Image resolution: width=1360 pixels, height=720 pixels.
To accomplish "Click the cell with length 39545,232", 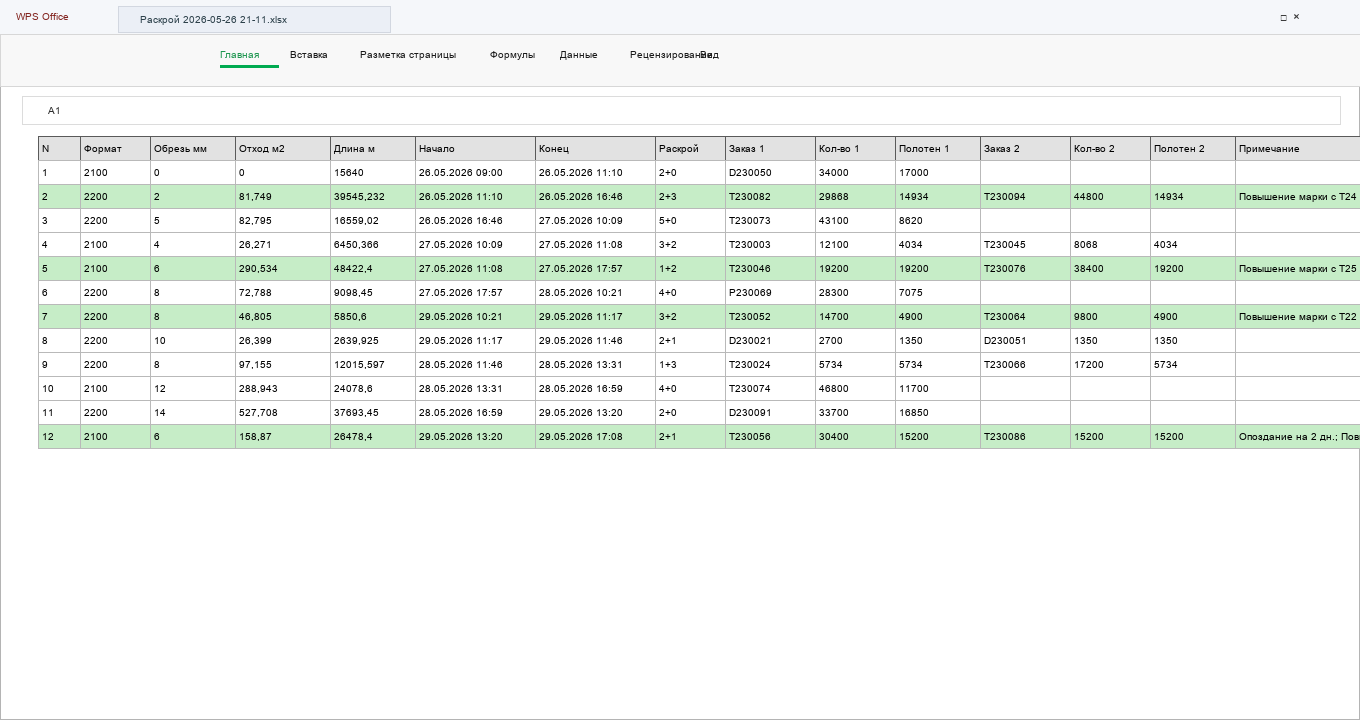I will click(x=373, y=197).
